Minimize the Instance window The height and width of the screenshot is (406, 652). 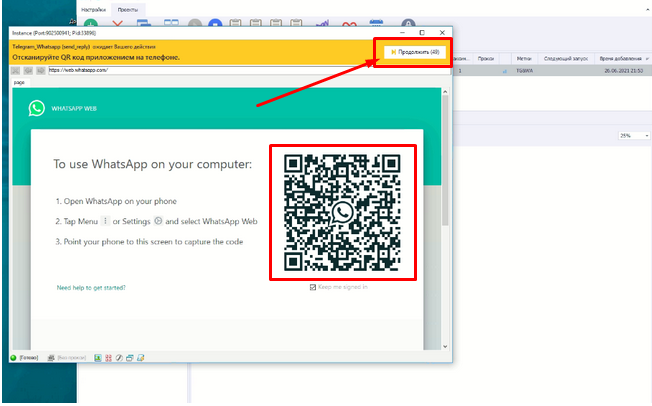coord(402,32)
